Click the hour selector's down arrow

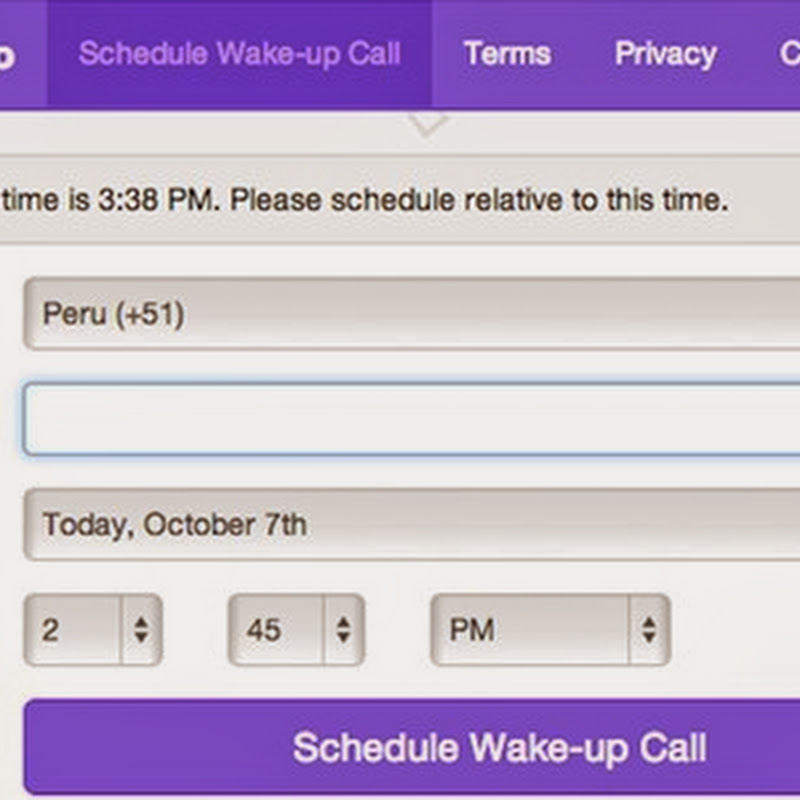[141, 638]
